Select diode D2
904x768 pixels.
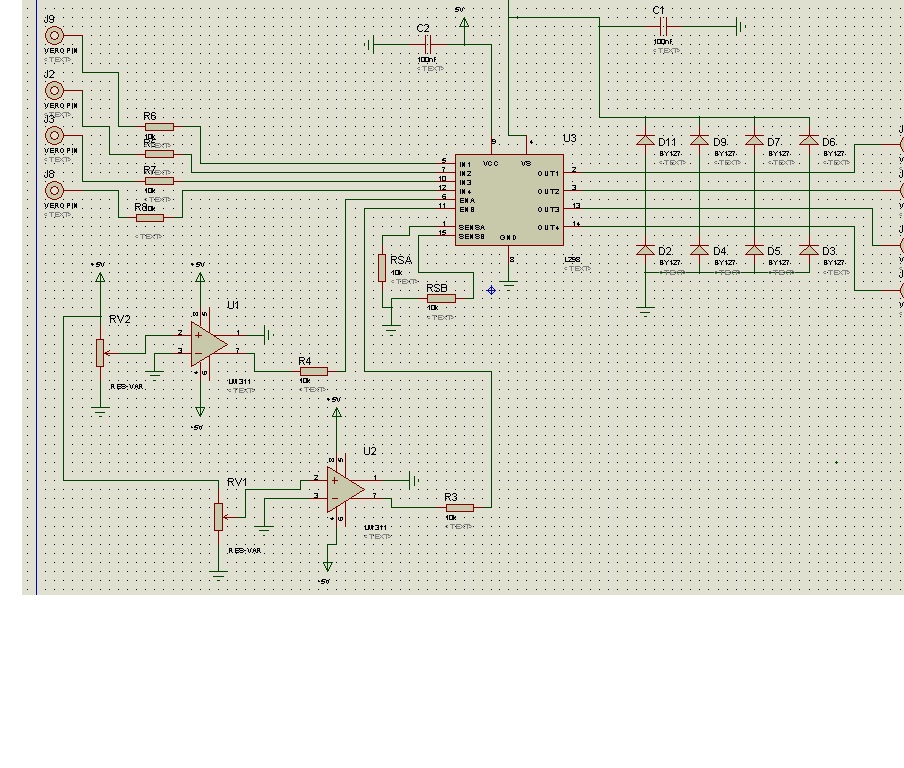tap(645, 250)
